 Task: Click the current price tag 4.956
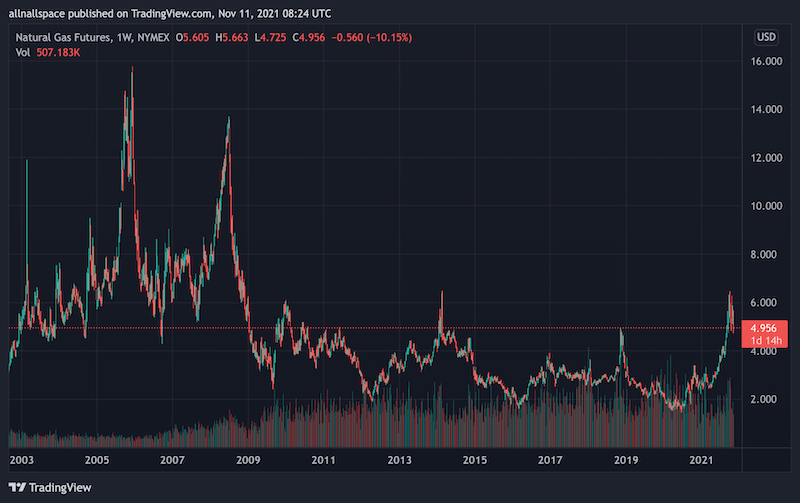click(x=763, y=328)
